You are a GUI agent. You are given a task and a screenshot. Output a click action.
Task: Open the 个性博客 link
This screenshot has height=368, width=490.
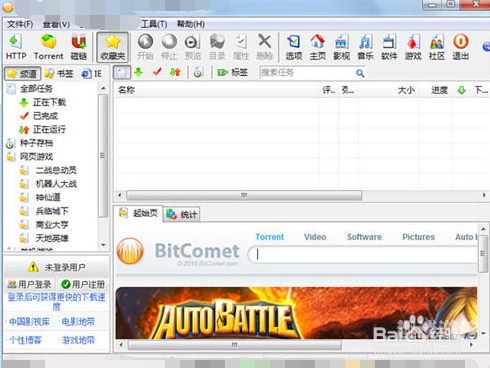tap(25, 340)
